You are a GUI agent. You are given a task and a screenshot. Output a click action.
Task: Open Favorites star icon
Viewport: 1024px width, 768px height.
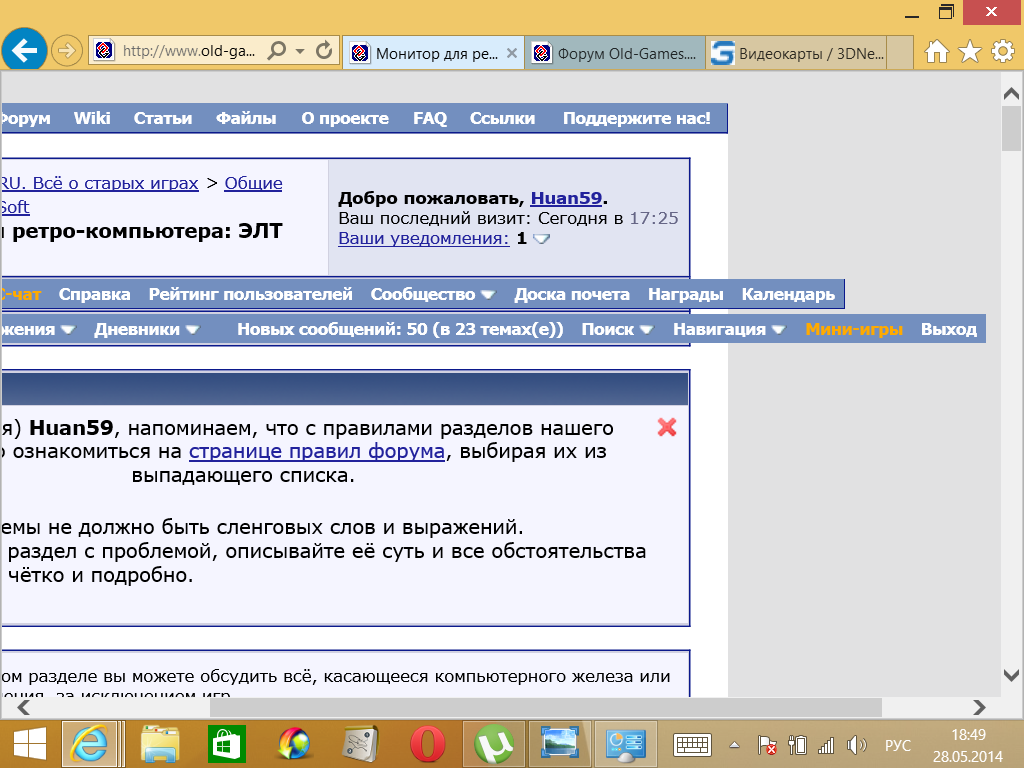970,51
